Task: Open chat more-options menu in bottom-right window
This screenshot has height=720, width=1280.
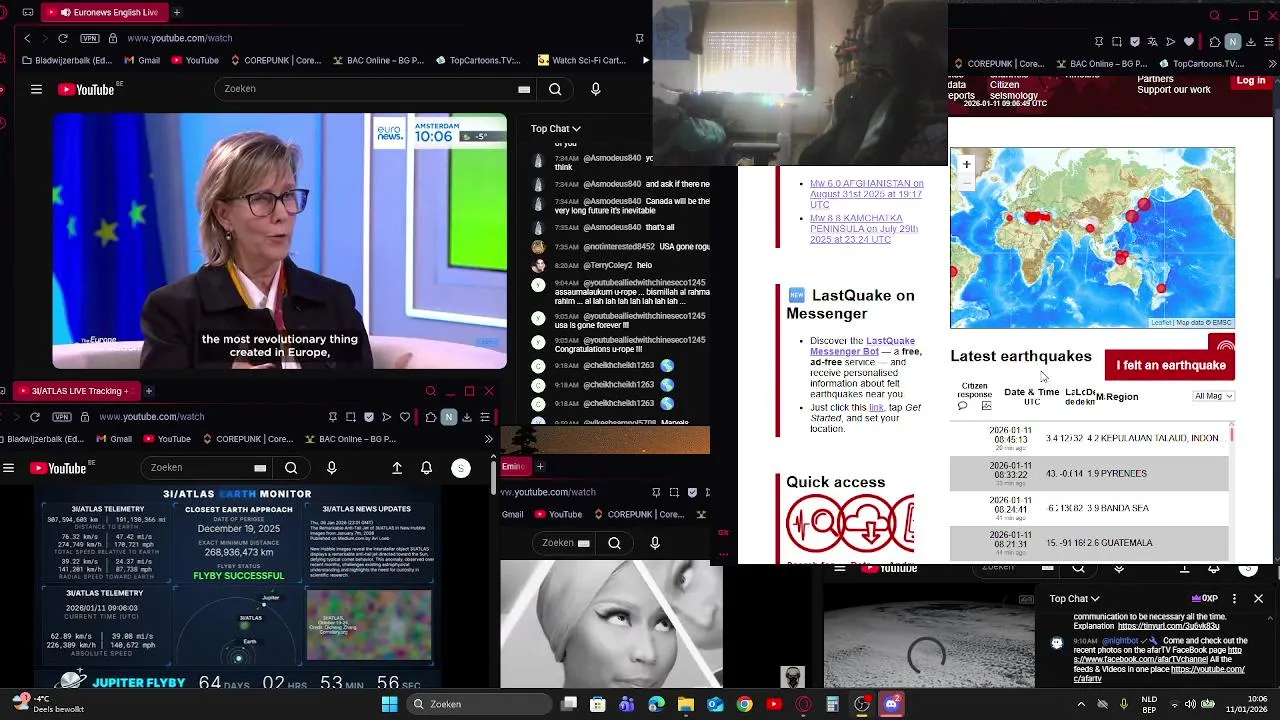Action: point(1234,599)
